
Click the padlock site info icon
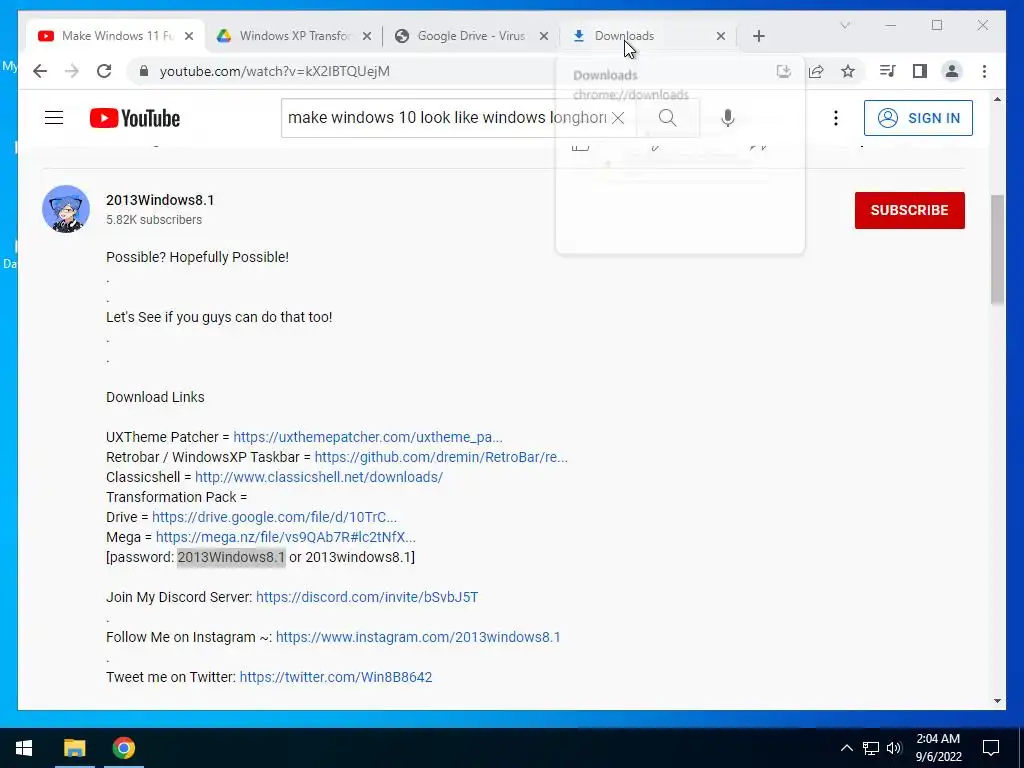click(144, 71)
